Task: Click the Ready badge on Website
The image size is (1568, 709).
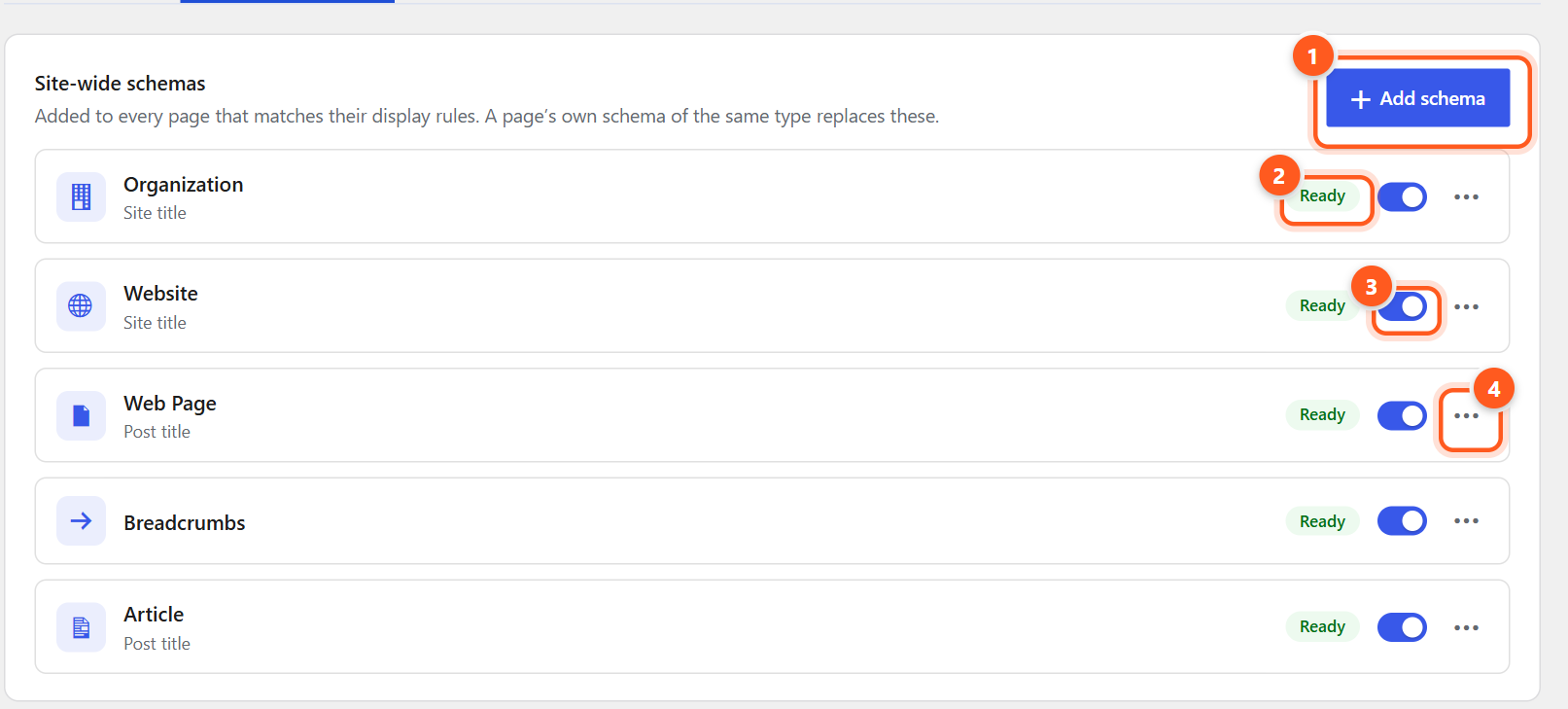Action: (x=1322, y=305)
